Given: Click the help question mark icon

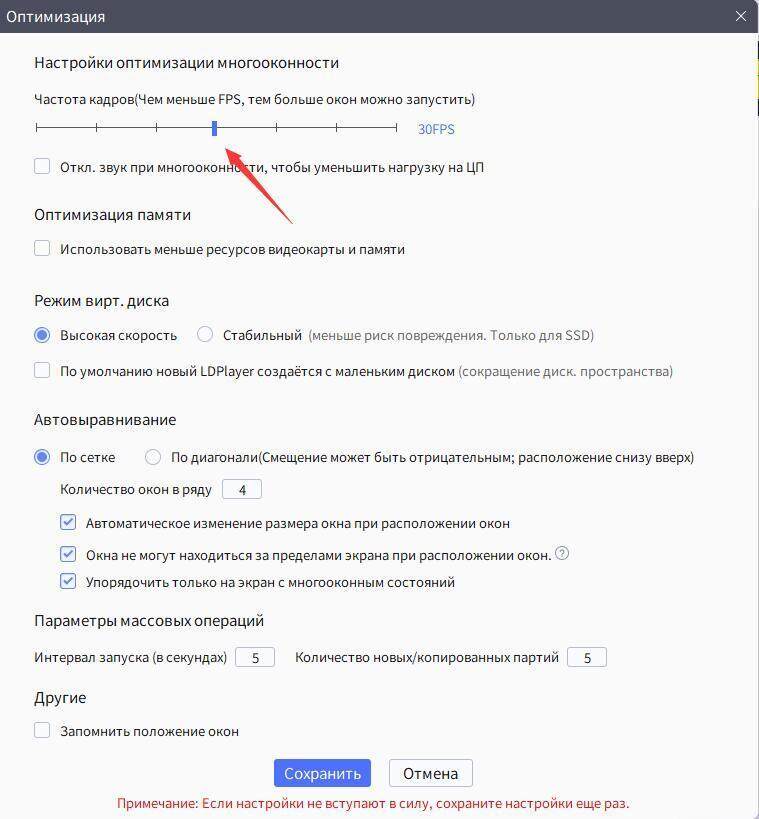Looking at the screenshot, I should coord(562,553).
